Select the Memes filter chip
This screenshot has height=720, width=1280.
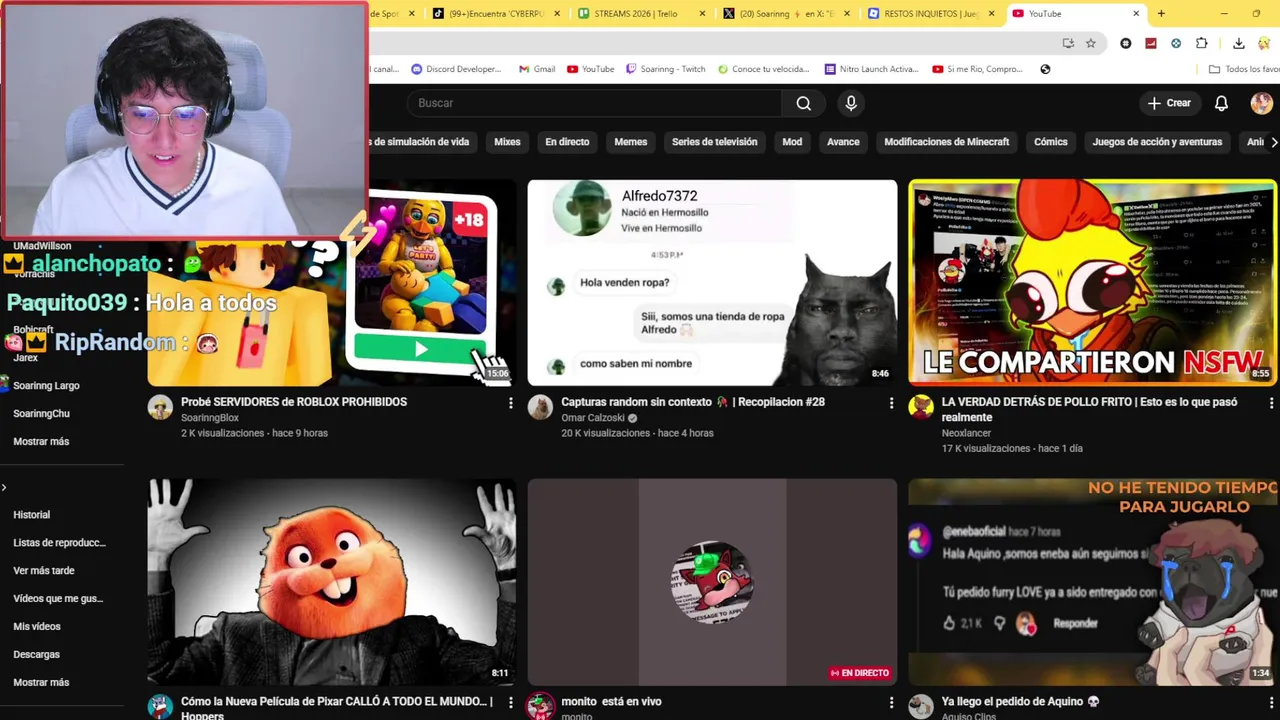point(630,142)
